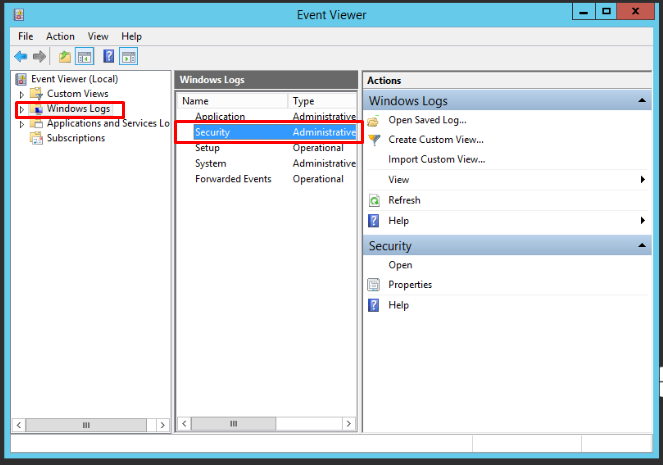Image resolution: width=663 pixels, height=465 pixels.
Task: Open the Help menu in menu bar
Action: [132, 36]
